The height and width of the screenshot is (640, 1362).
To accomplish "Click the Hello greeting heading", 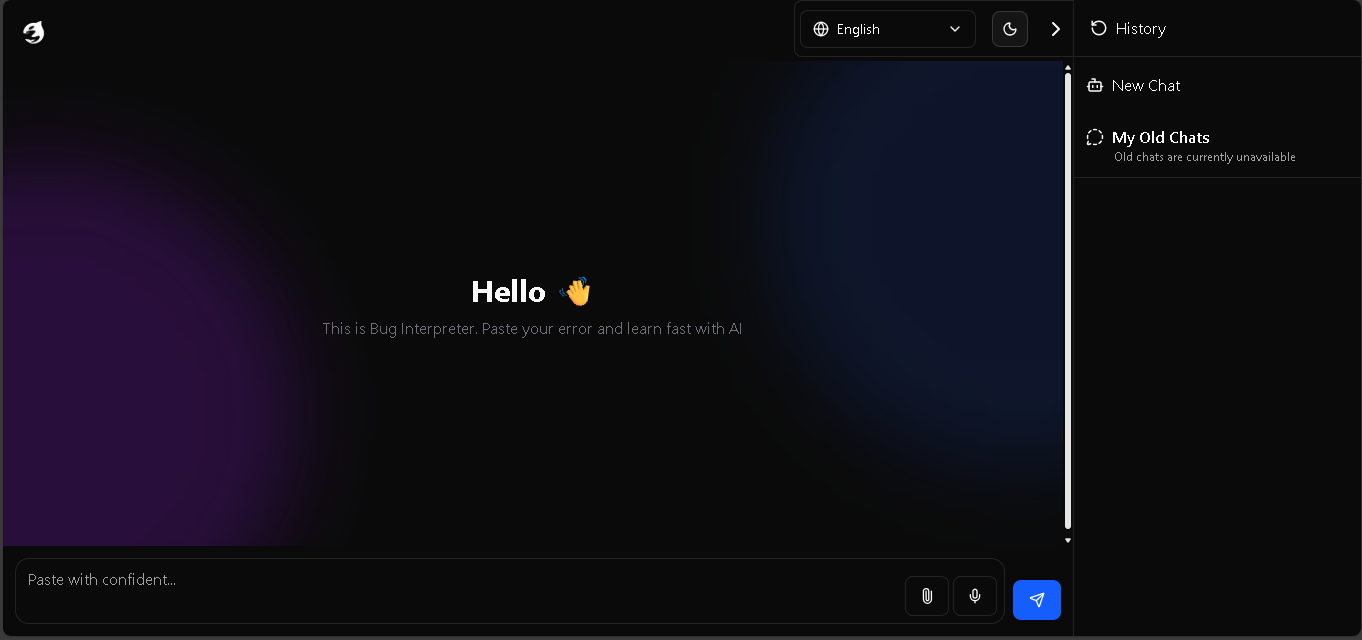I will point(509,292).
